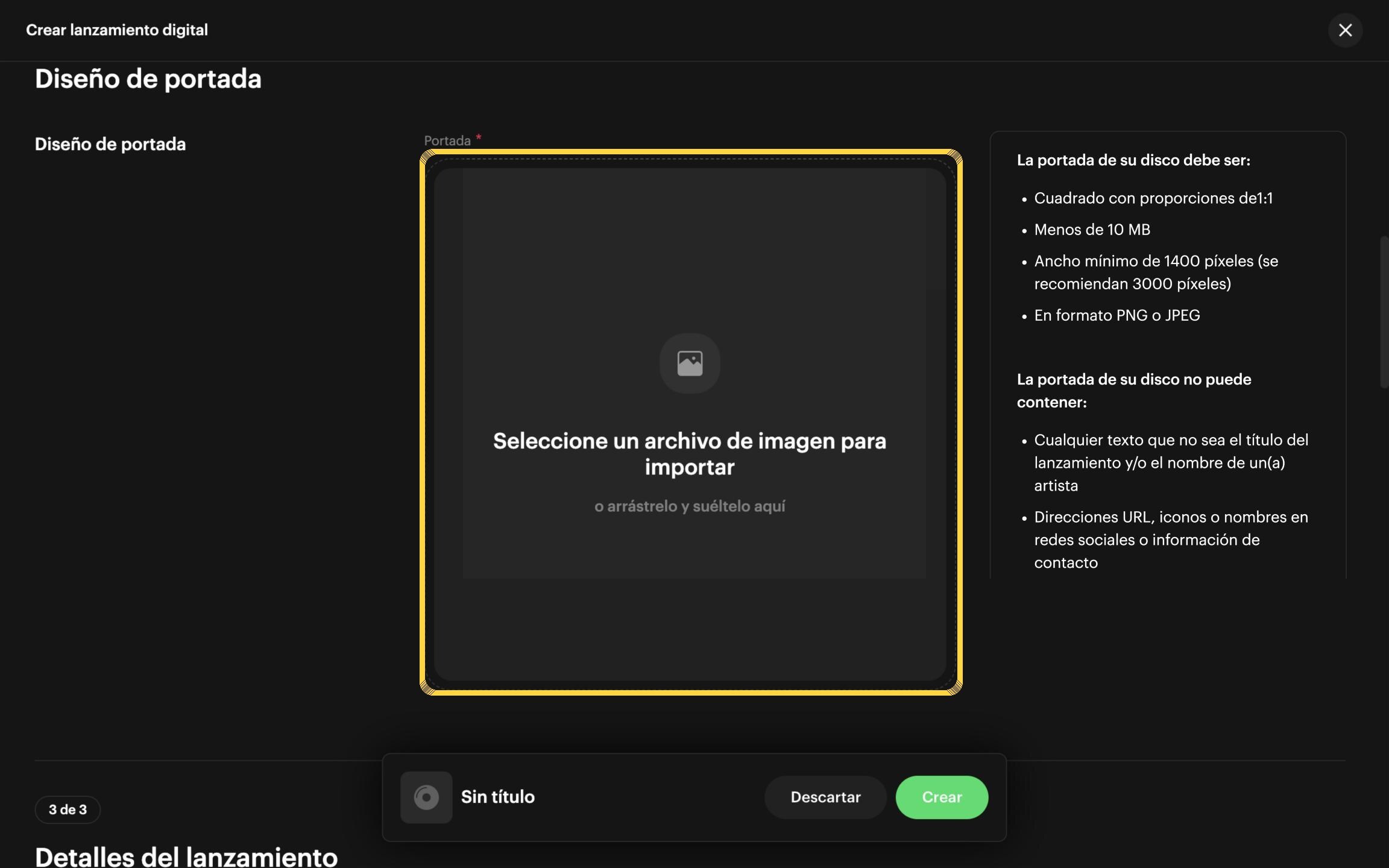Click the disc thumbnail beside Sin título
This screenshot has height=868, width=1389.
click(x=426, y=797)
